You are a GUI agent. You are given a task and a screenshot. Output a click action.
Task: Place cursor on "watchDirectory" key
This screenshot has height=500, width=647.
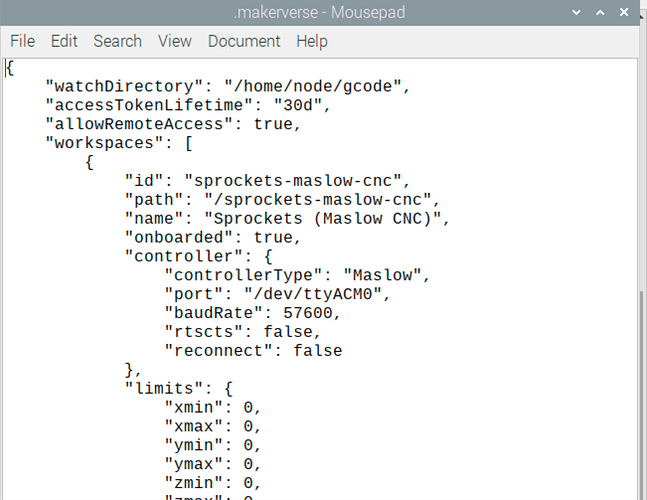(x=124, y=86)
